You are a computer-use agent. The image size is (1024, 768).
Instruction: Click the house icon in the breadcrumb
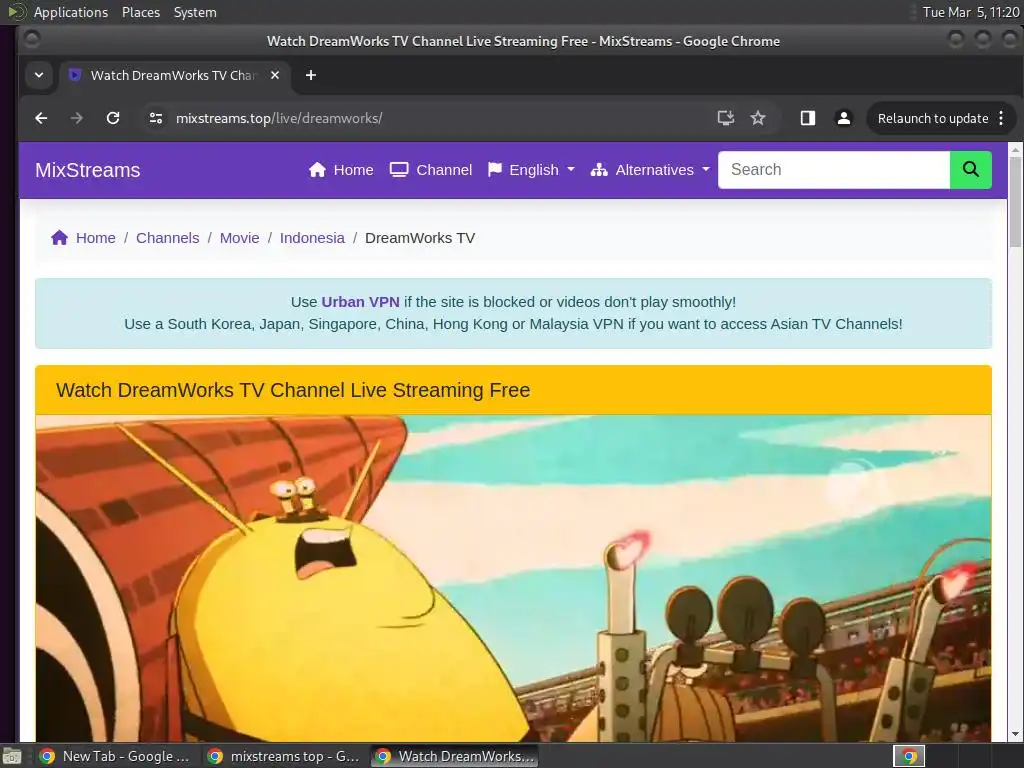point(59,238)
